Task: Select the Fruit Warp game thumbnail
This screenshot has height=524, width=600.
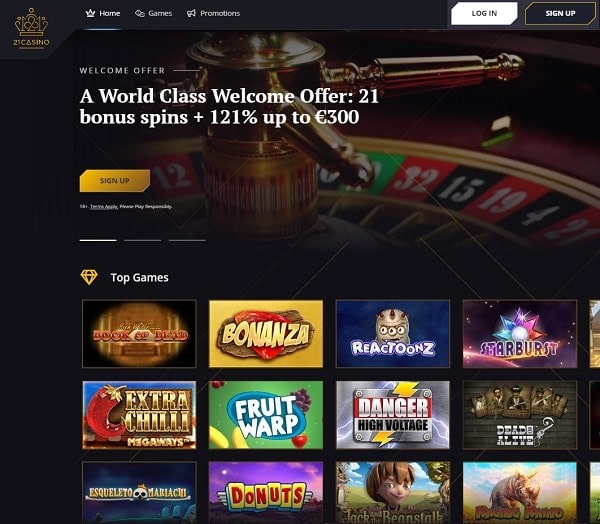Action: click(x=266, y=415)
